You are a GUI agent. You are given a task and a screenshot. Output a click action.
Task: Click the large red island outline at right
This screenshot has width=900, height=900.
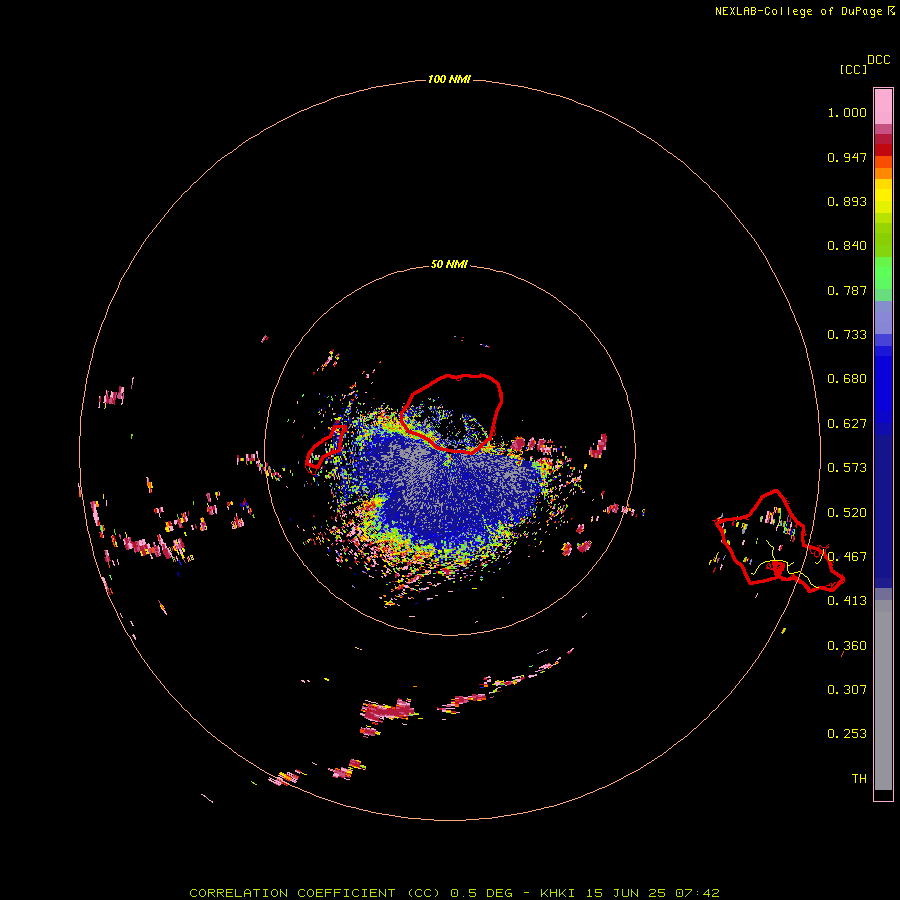(x=778, y=542)
